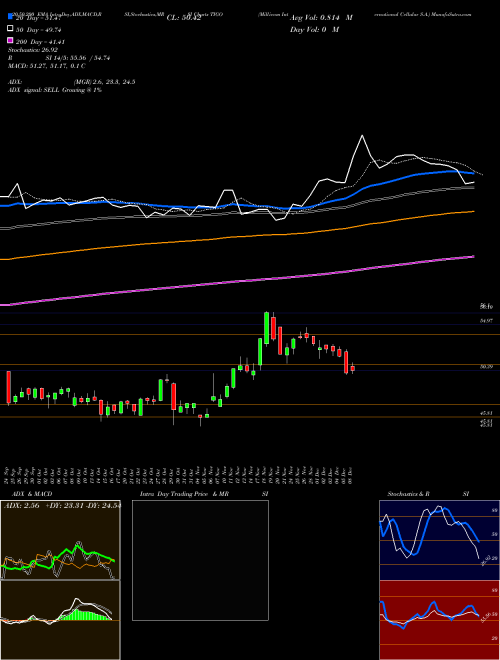This screenshot has width=500, height=660.
Task: Click the last red candlestick on the right
Action: pyautogui.click(x=353, y=369)
